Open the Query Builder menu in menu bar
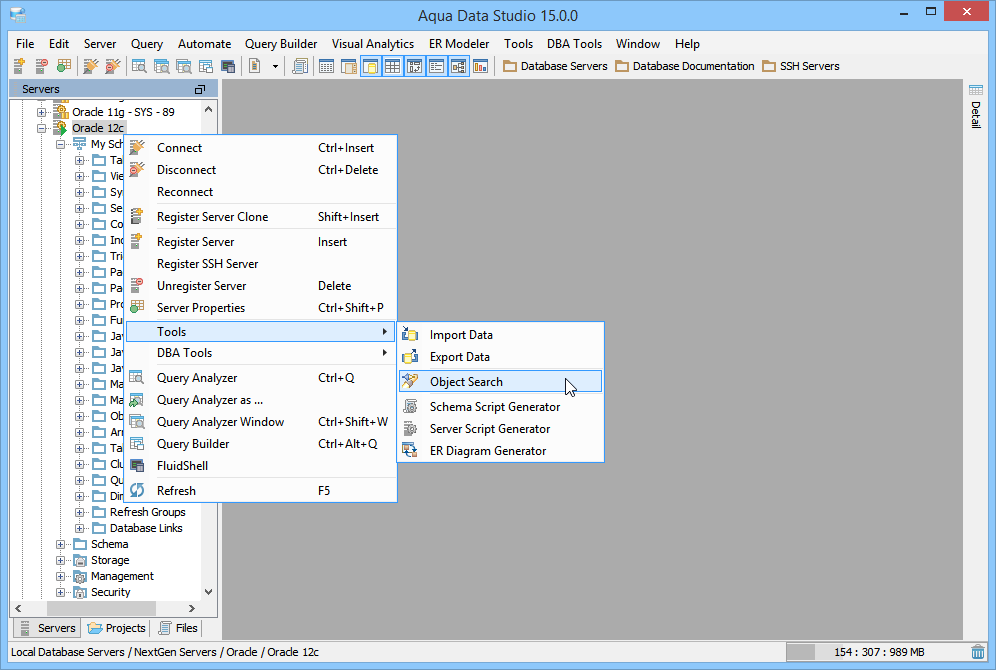Screen dimensions: 996x670 click(281, 44)
